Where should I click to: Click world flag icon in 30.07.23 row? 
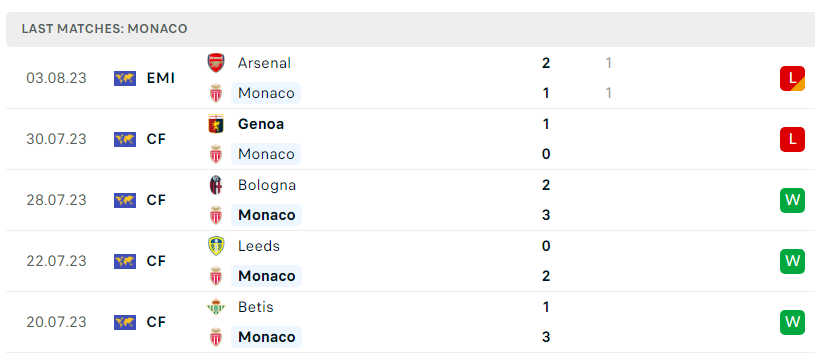[x=125, y=139]
